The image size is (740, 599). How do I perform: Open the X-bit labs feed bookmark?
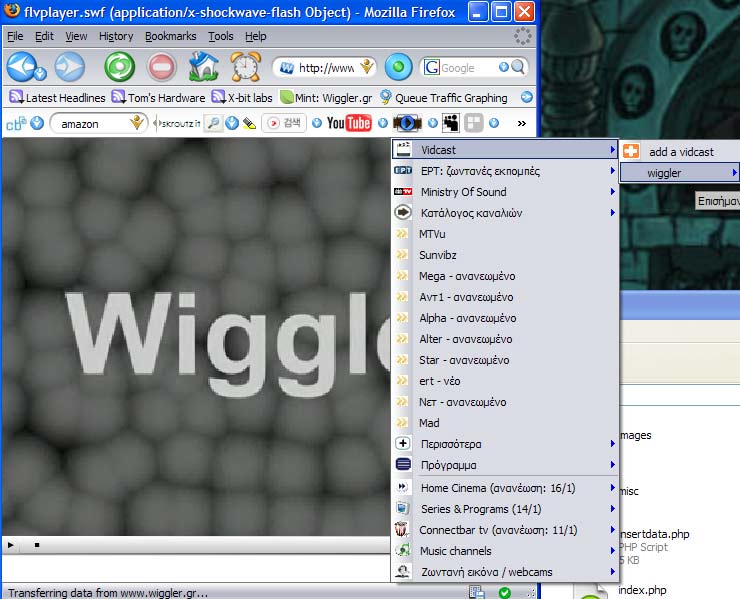pyautogui.click(x=242, y=98)
